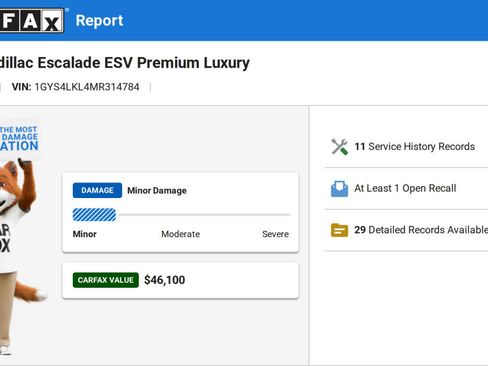Open 11 Service History Records
This screenshot has height=366, width=488.
tap(414, 147)
